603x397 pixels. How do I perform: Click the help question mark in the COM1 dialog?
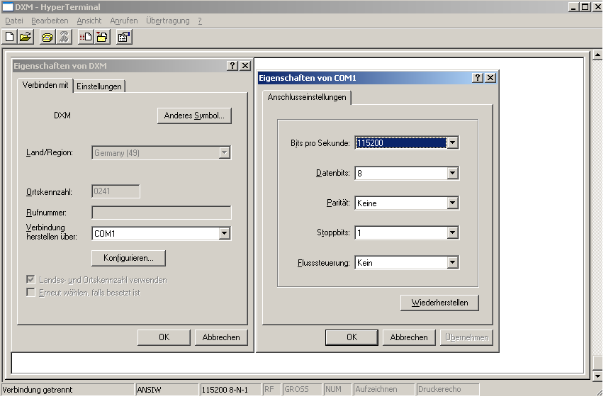tap(477, 78)
